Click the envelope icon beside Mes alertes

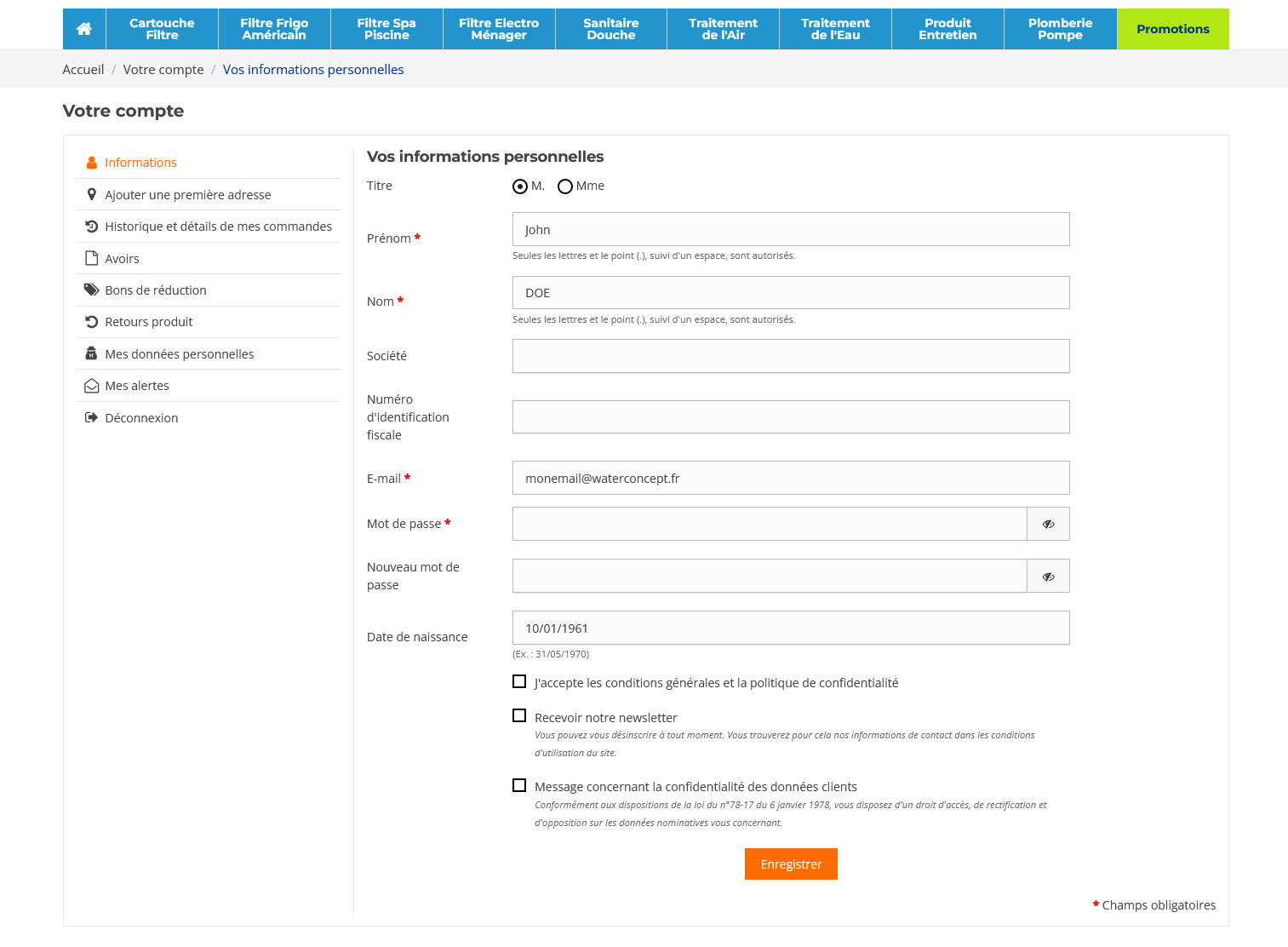pos(92,386)
